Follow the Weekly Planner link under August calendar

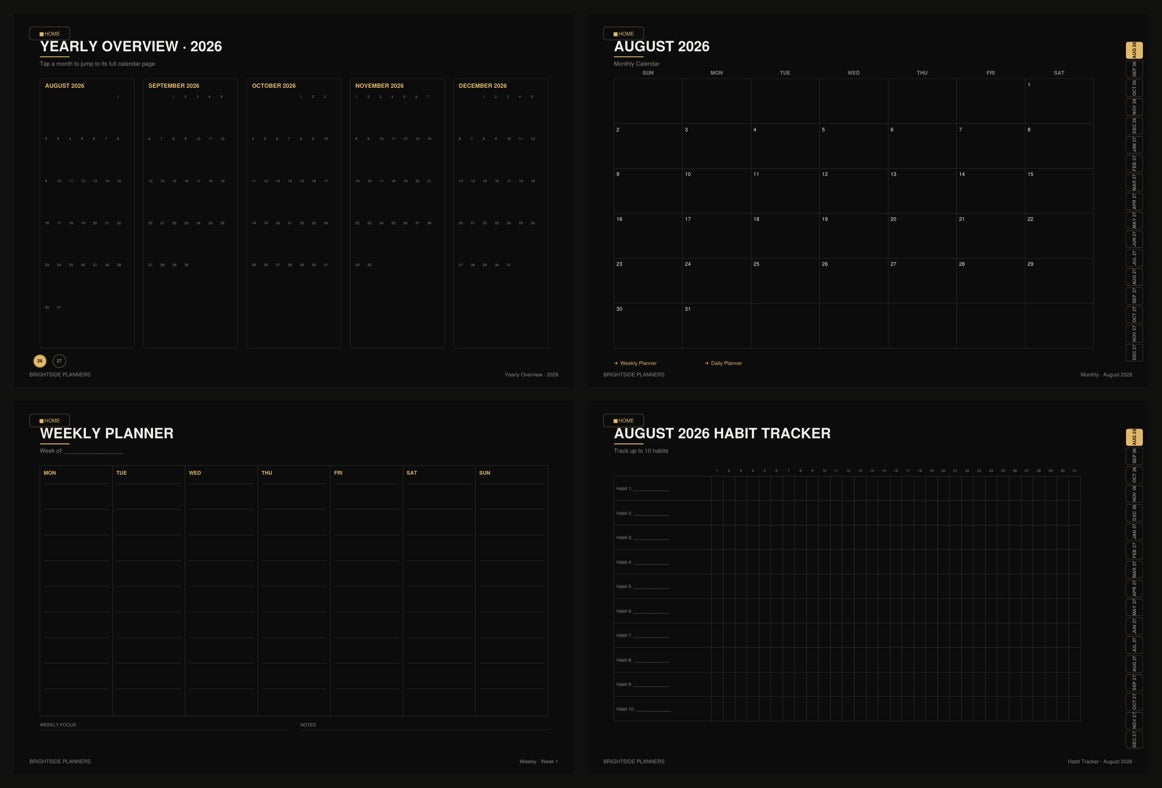click(x=636, y=363)
